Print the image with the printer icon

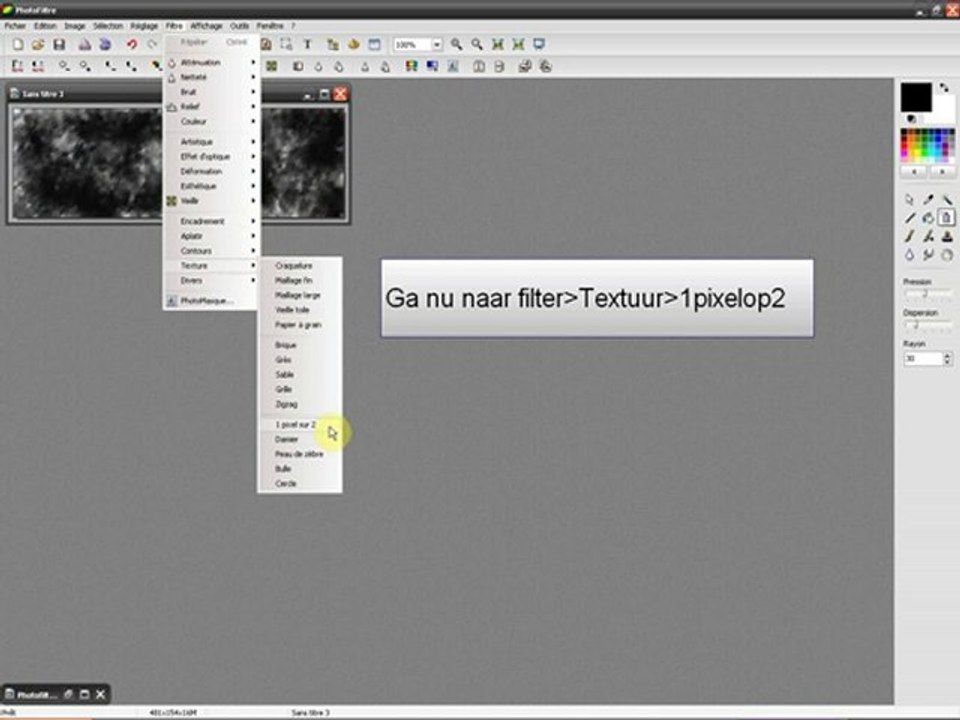[84, 45]
